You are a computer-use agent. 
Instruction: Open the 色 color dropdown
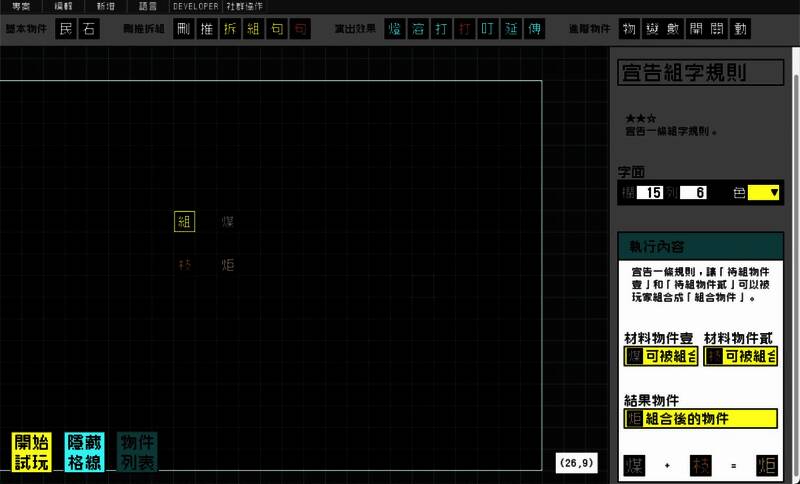coord(763,193)
